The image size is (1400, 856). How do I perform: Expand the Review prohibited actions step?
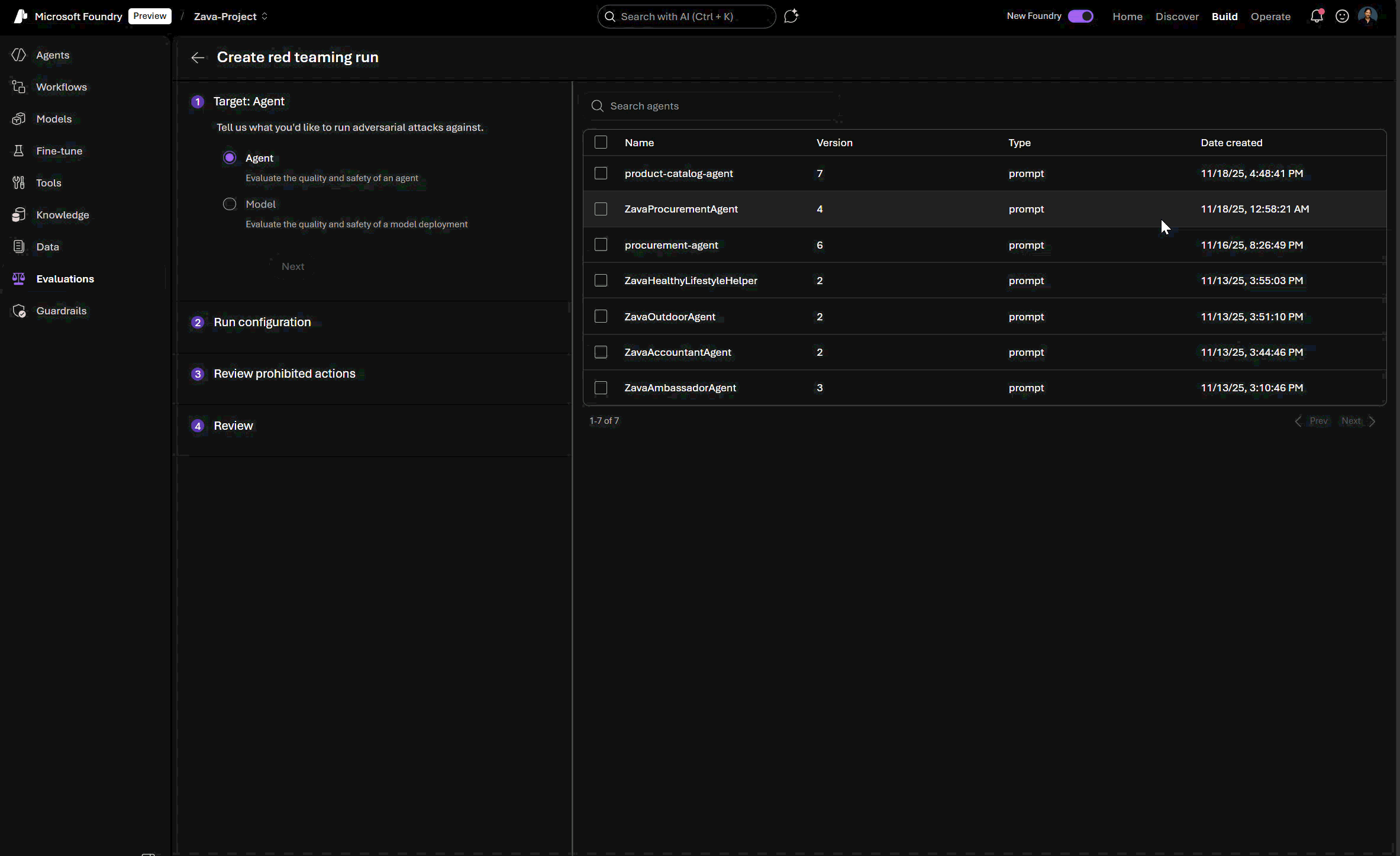[x=285, y=374]
